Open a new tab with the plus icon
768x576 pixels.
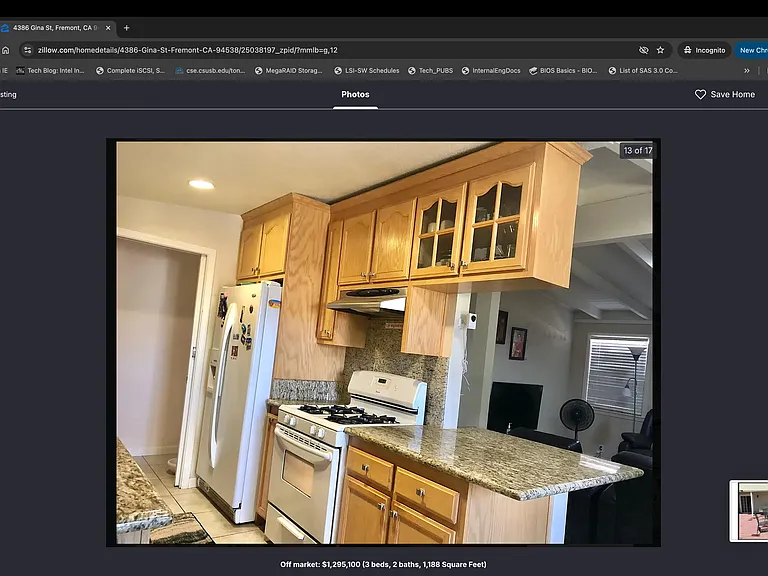[126, 28]
